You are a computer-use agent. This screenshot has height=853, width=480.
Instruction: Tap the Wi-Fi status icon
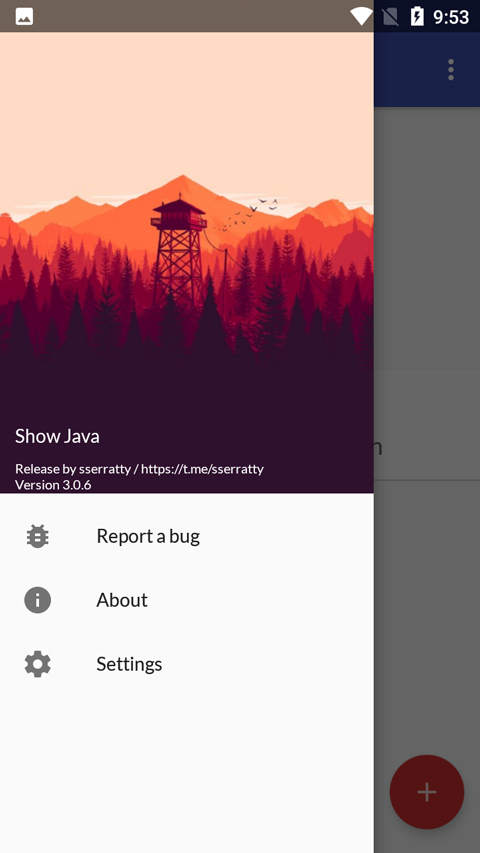(361, 16)
